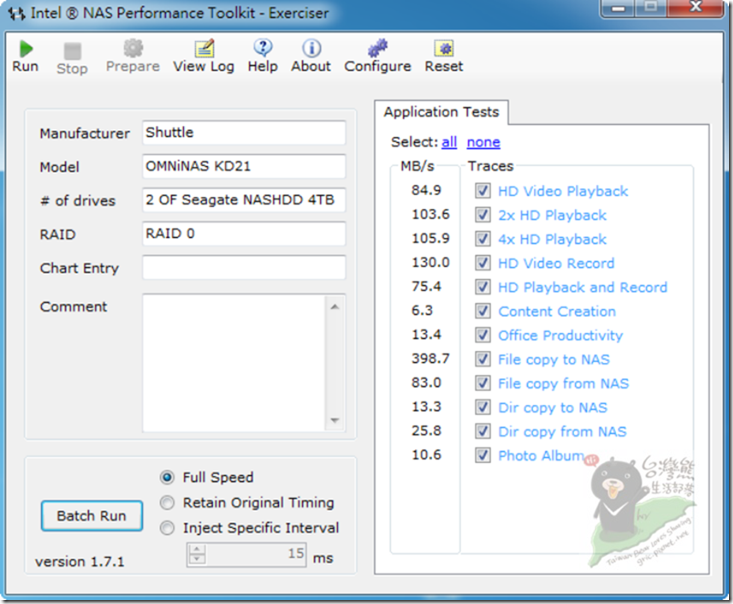Click the 130.0 MB/s value
733x604 pixels.
431,262
